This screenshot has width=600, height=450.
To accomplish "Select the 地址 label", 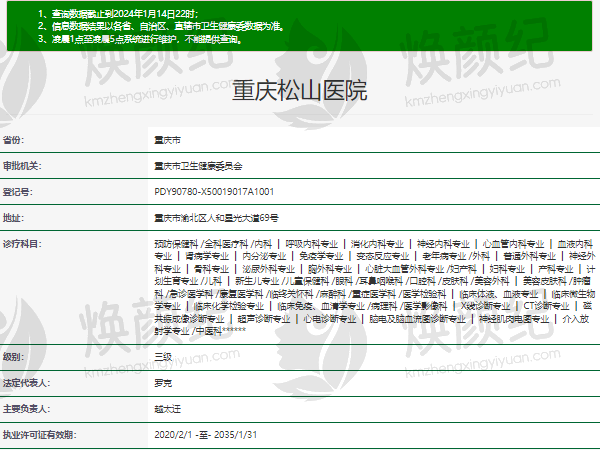I will point(13,218).
